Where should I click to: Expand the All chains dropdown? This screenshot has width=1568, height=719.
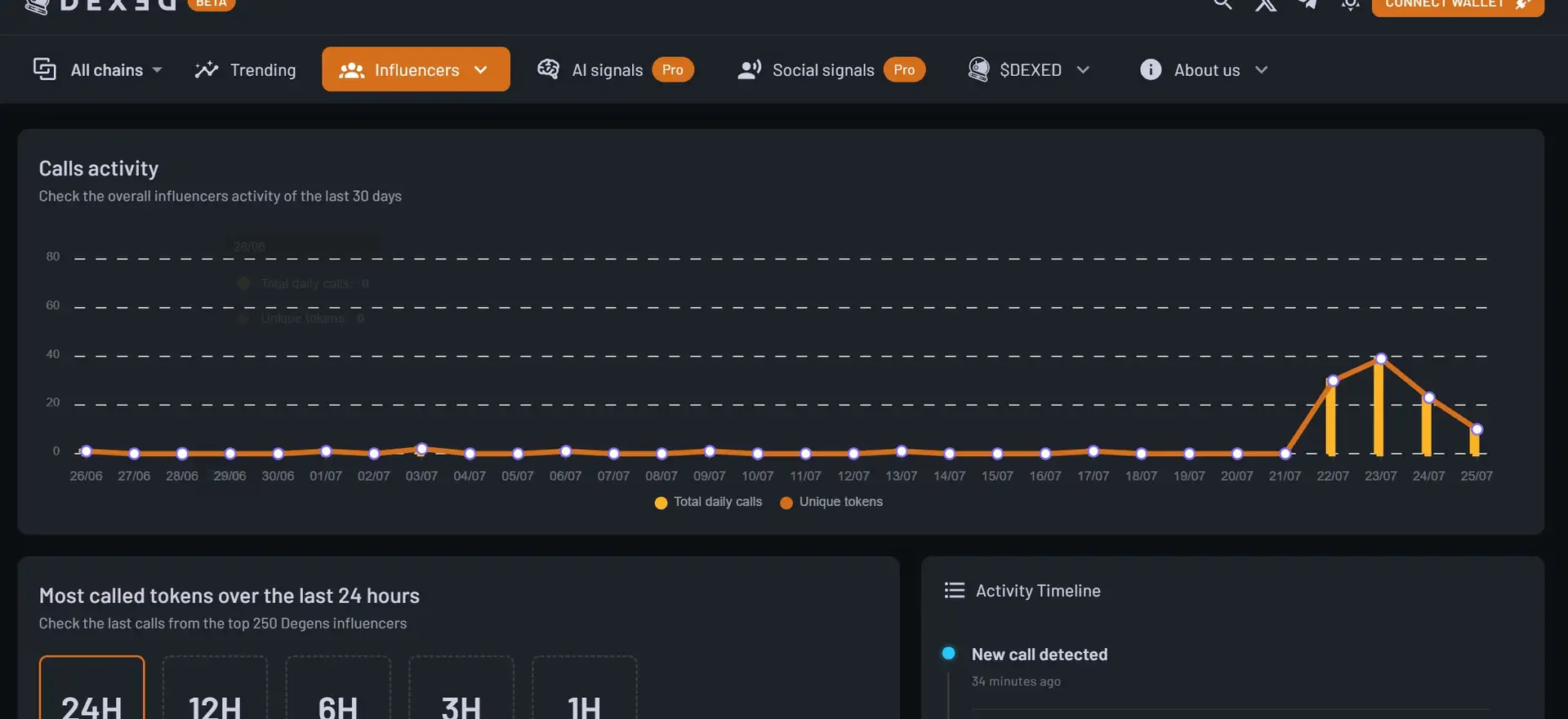[x=98, y=70]
